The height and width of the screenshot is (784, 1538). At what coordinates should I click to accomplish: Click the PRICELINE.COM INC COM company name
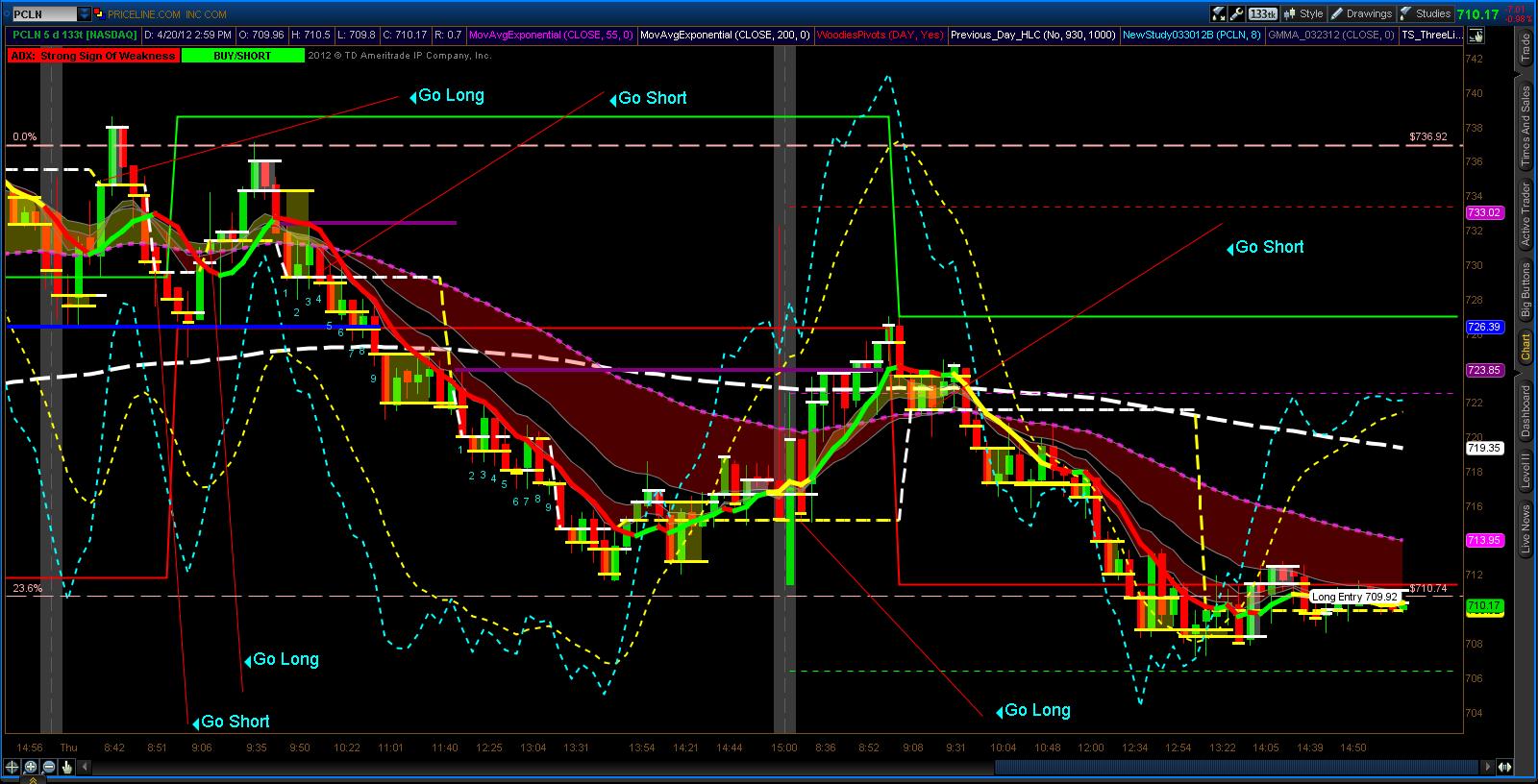[x=168, y=14]
